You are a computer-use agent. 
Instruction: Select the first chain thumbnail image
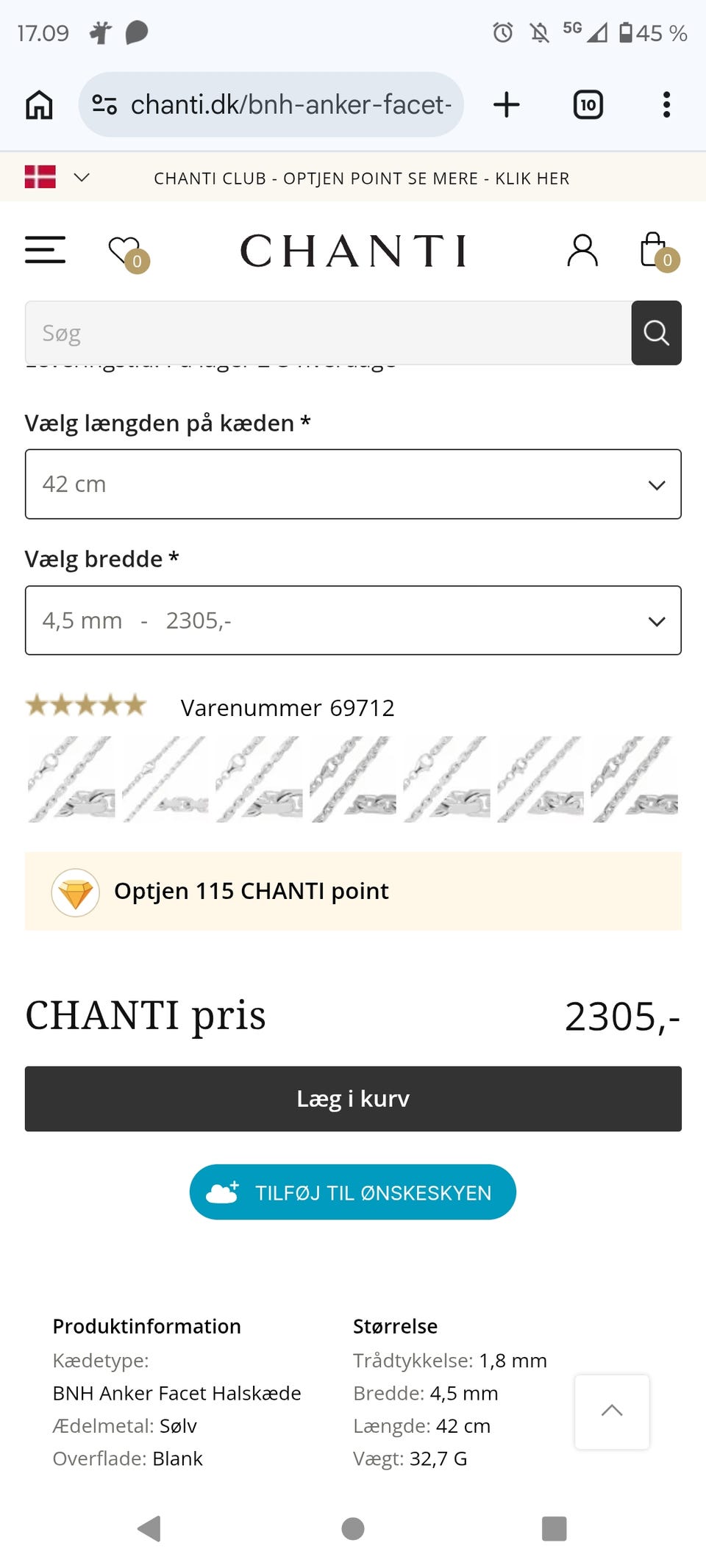point(71,779)
